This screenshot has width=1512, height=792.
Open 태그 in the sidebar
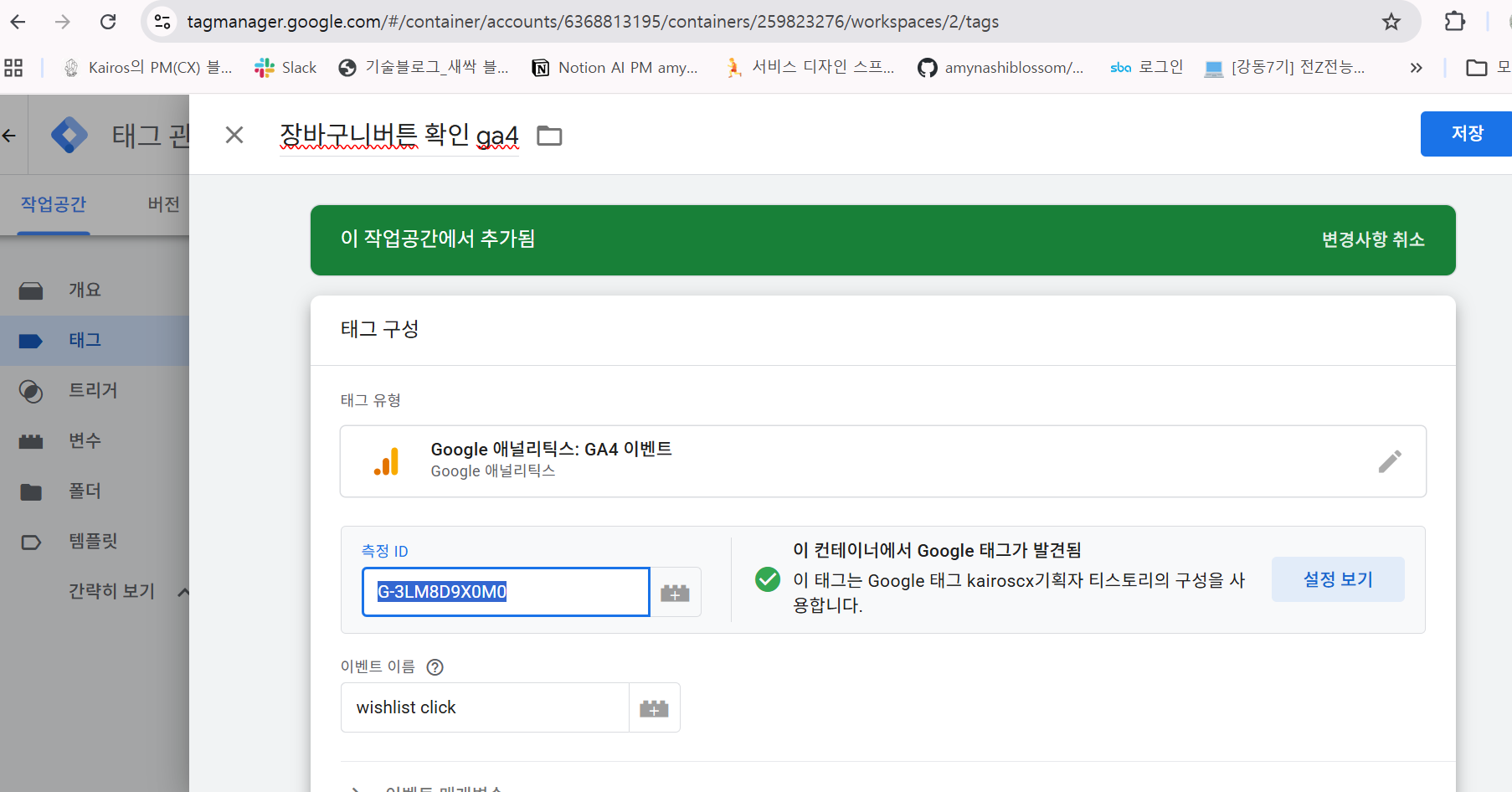click(x=95, y=340)
